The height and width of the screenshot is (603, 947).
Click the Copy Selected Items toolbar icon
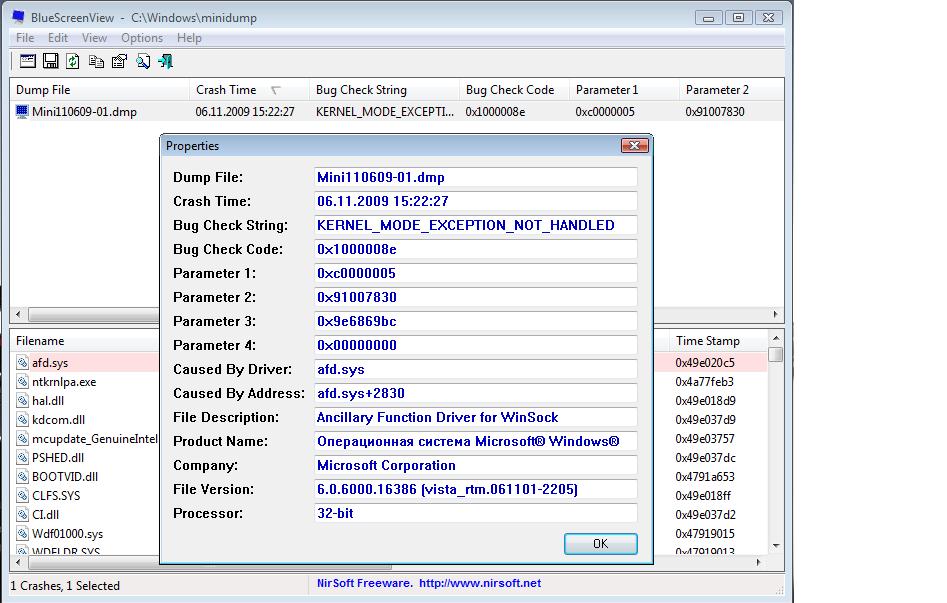point(96,61)
